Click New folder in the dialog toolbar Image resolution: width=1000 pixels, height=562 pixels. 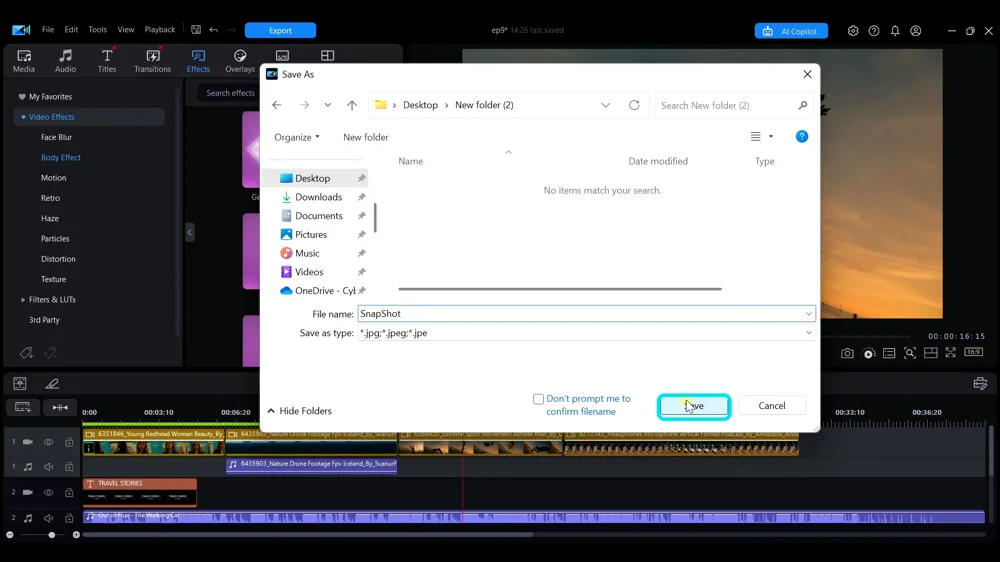point(365,137)
